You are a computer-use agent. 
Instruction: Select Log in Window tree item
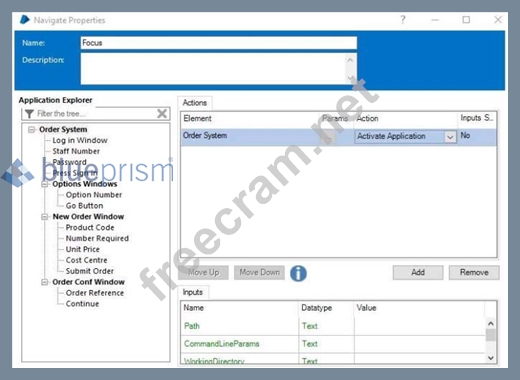(80, 140)
